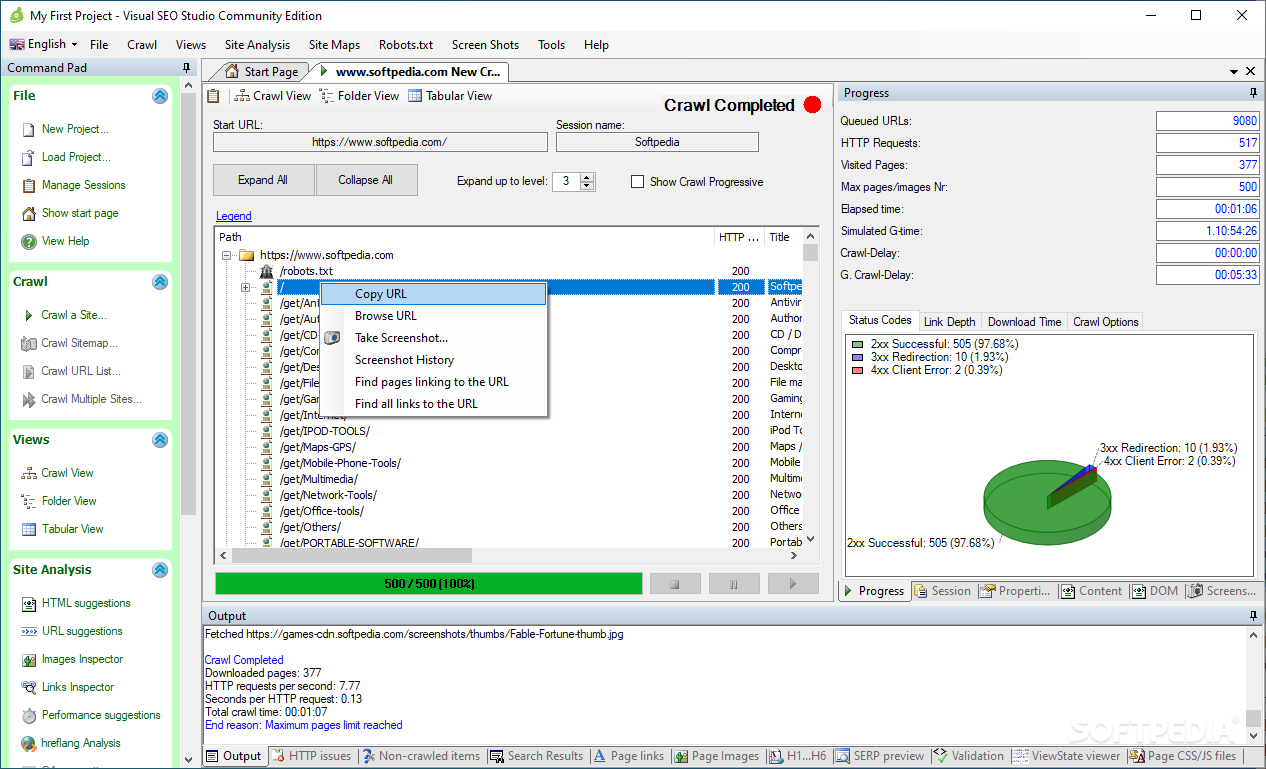This screenshot has width=1266, height=769.
Task: Switch to Crawl View in toolbar
Action: [x=273, y=96]
